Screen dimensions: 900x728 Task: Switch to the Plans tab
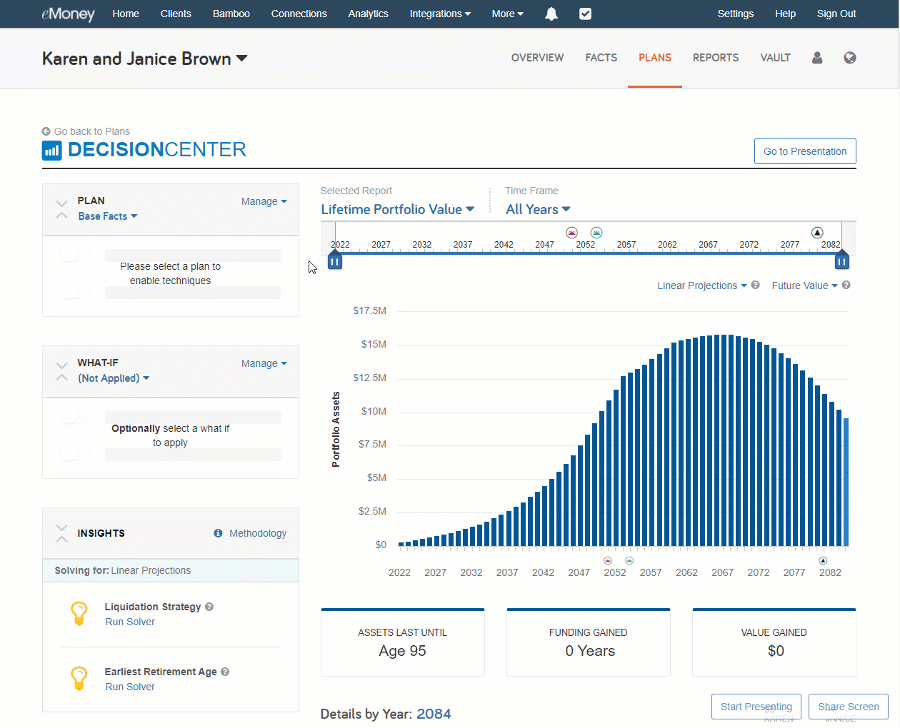coord(655,57)
